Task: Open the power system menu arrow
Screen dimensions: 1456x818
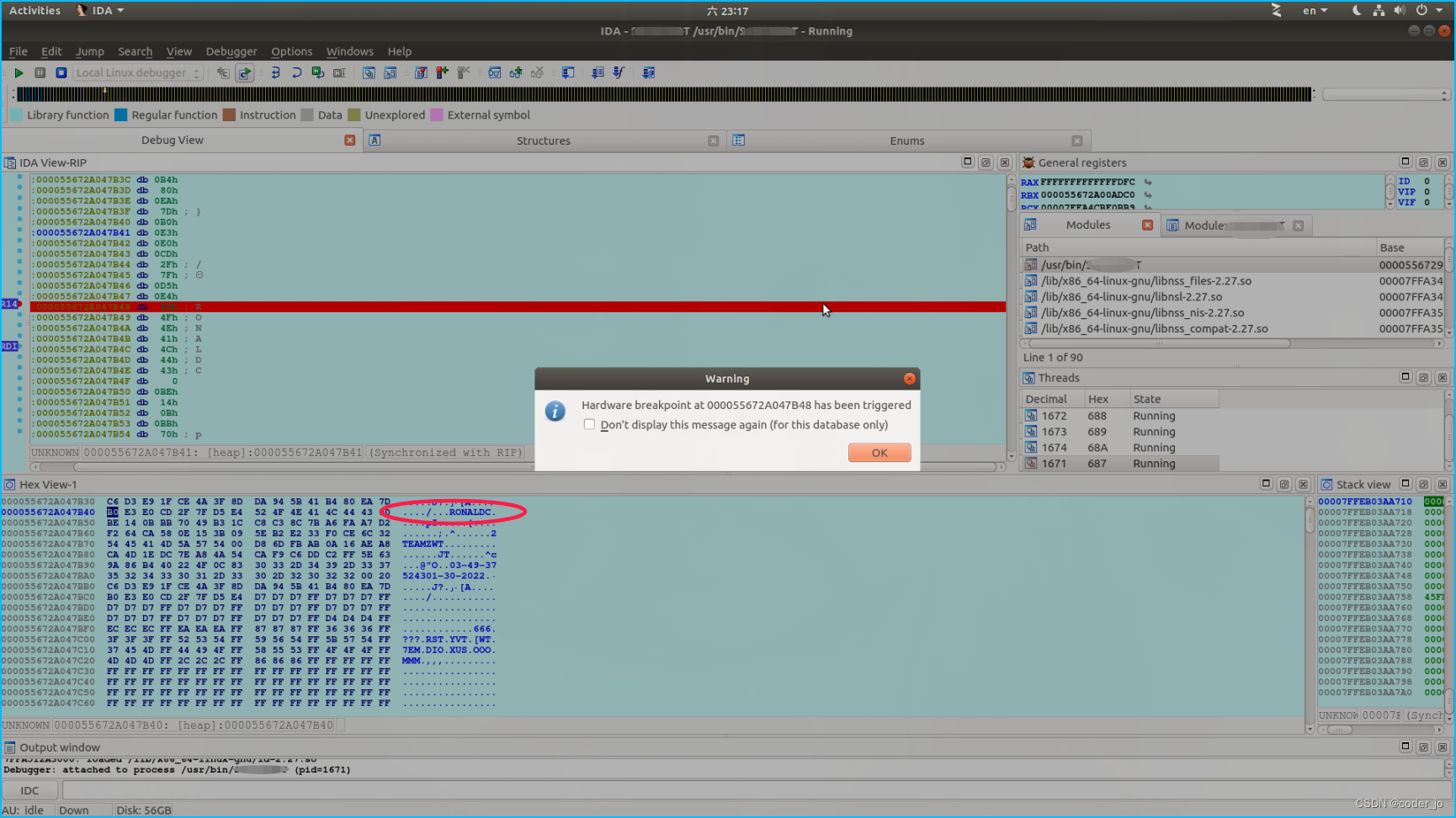Action: point(1439,11)
